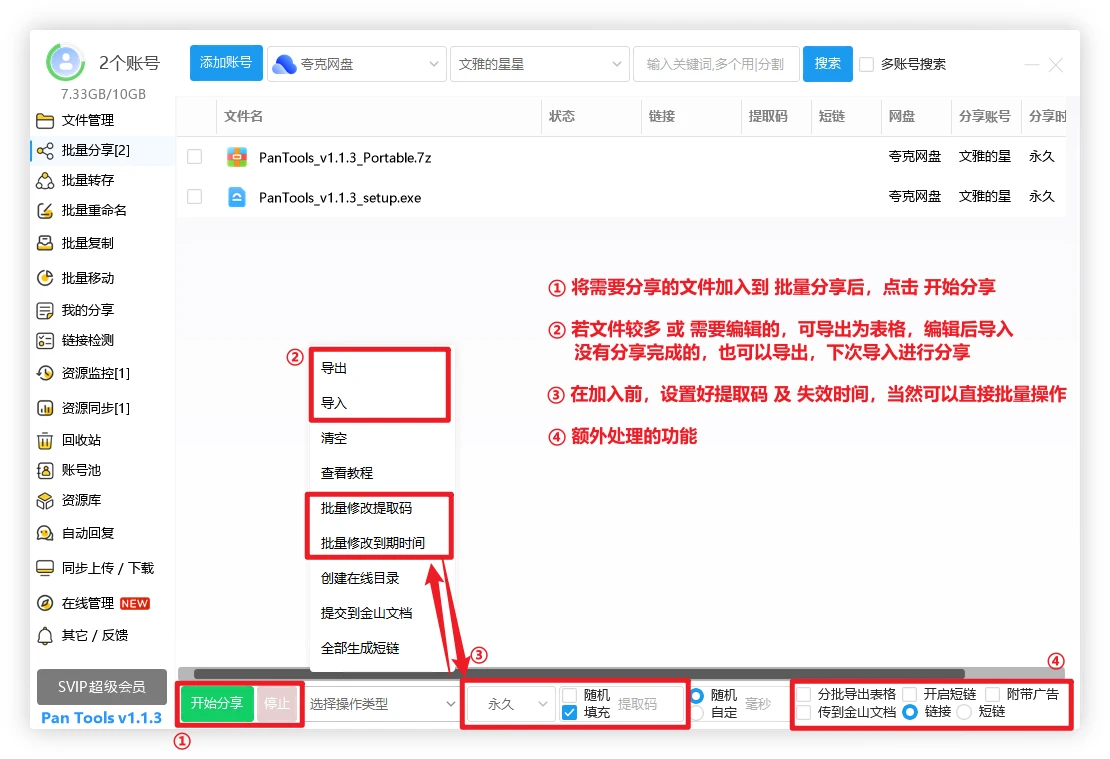Viewport: 1110px width, 759px height.
Task: Open the 文雅的星星 account dropdown
Action: point(539,64)
